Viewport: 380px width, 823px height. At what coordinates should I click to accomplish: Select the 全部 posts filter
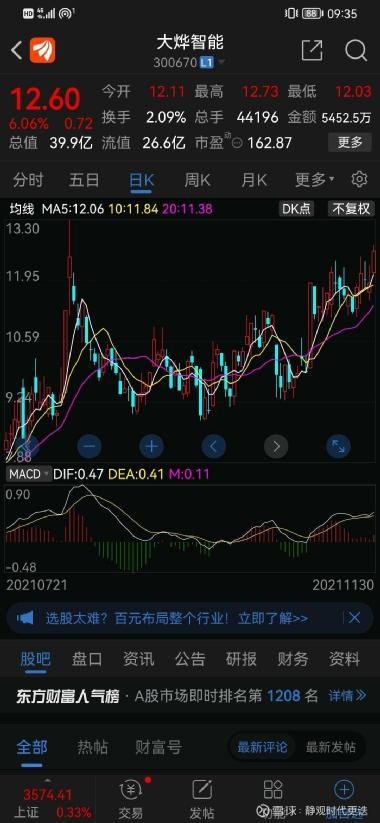(32, 747)
